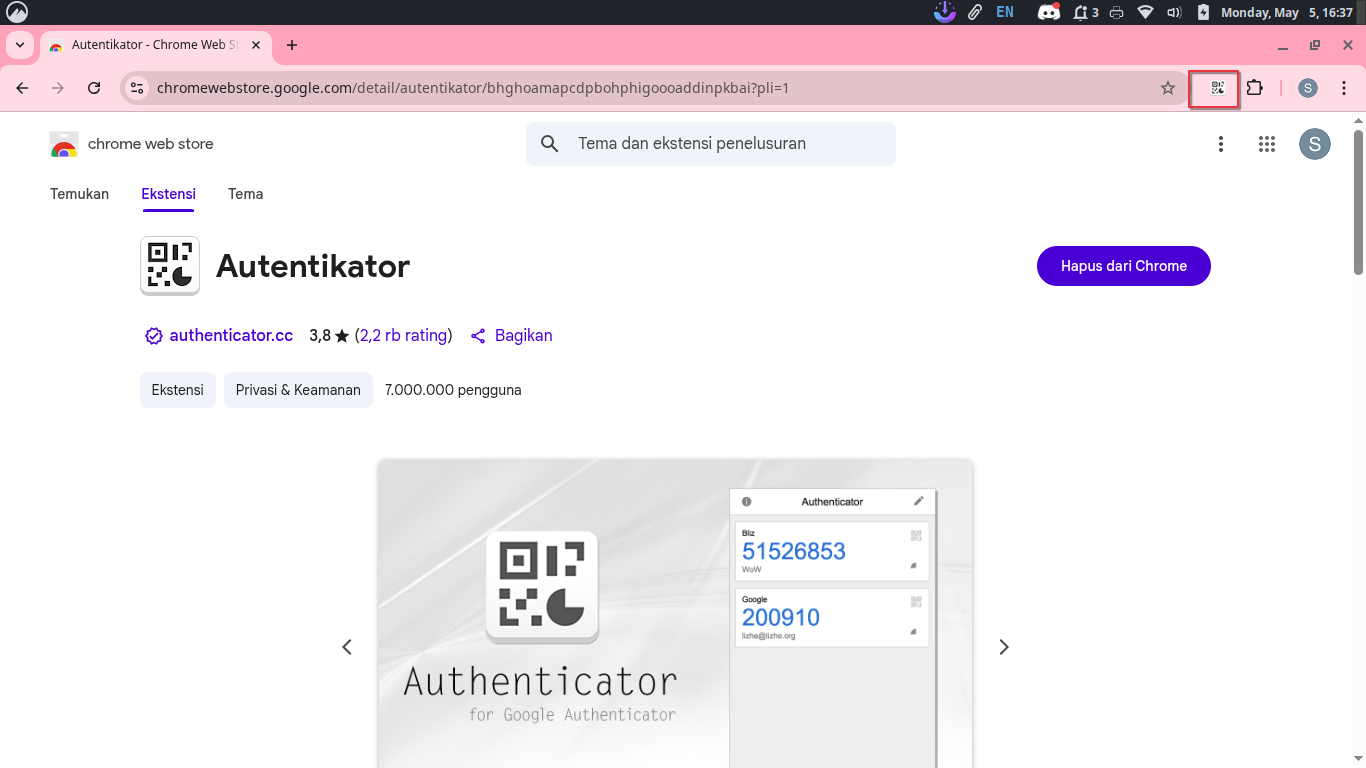The height and width of the screenshot is (768, 1366).
Task: Show the previous screenshot with left arrow
Action: [347, 647]
